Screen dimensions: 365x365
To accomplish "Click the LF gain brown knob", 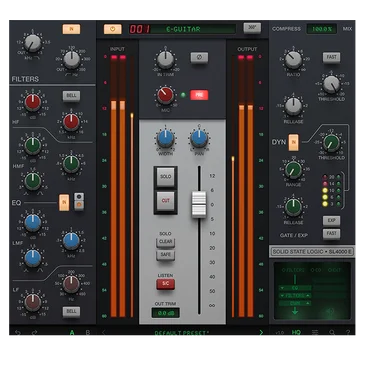I will pyautogui.click(x=33, y=302).
